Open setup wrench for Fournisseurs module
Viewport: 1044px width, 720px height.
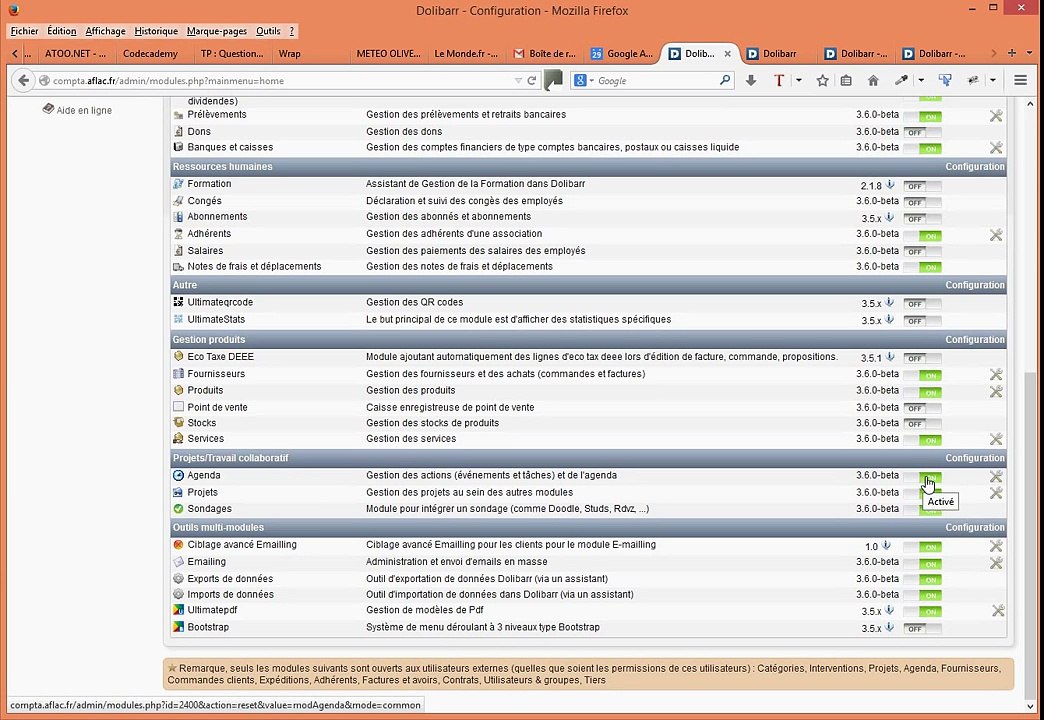pos(995,374)
